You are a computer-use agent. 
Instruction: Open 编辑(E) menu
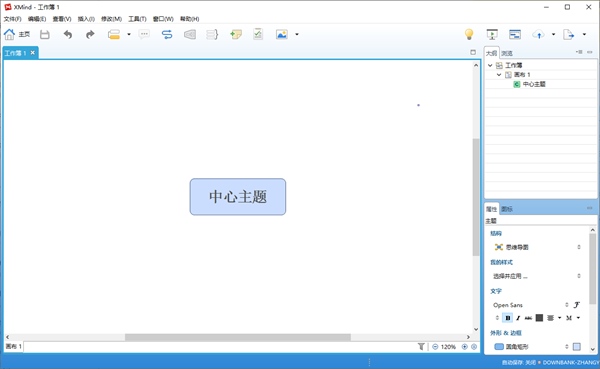37,19
